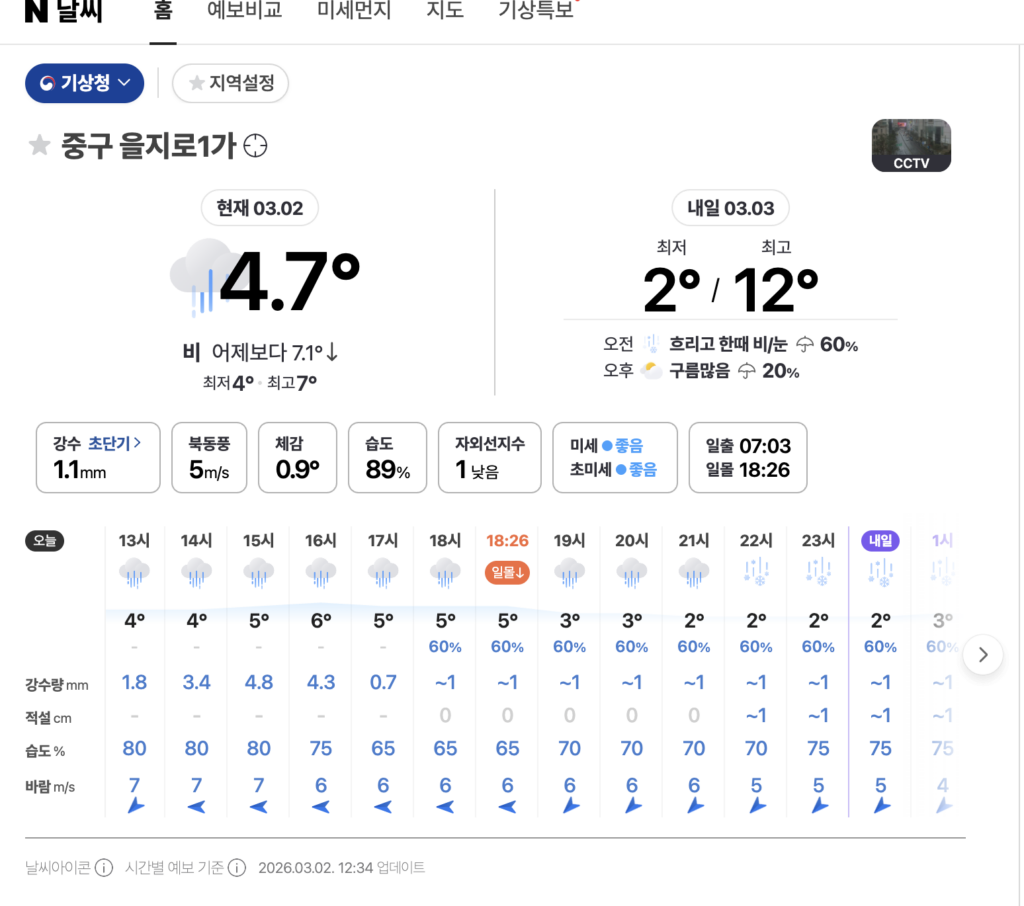The height and width of the screenshot is (906, 1024).
Task: Open the 지도 tab
Action: point(445,12)
